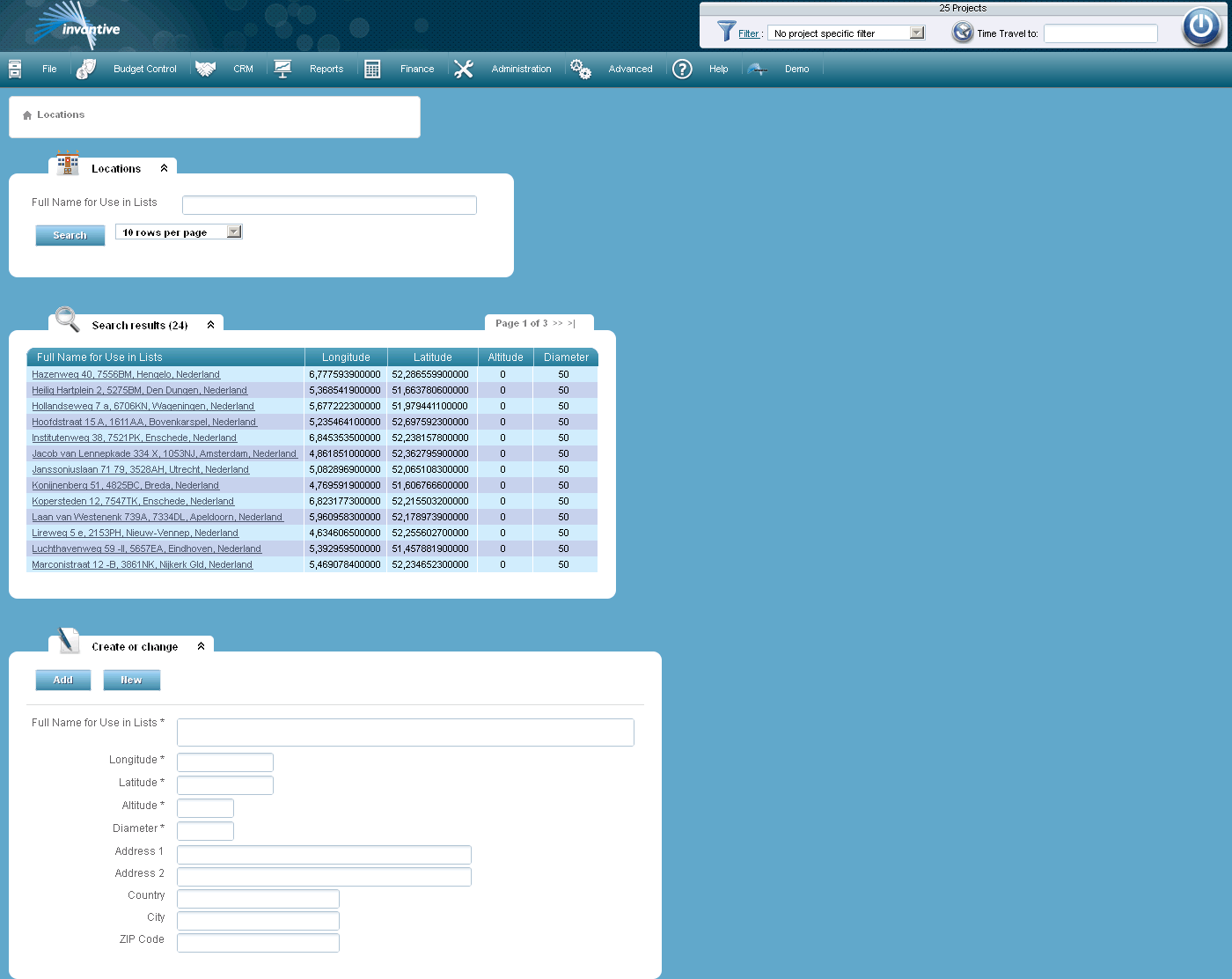This screenshot has height=979, width=1232.
Task: Collapse the Search results panel
Action: 210,325
